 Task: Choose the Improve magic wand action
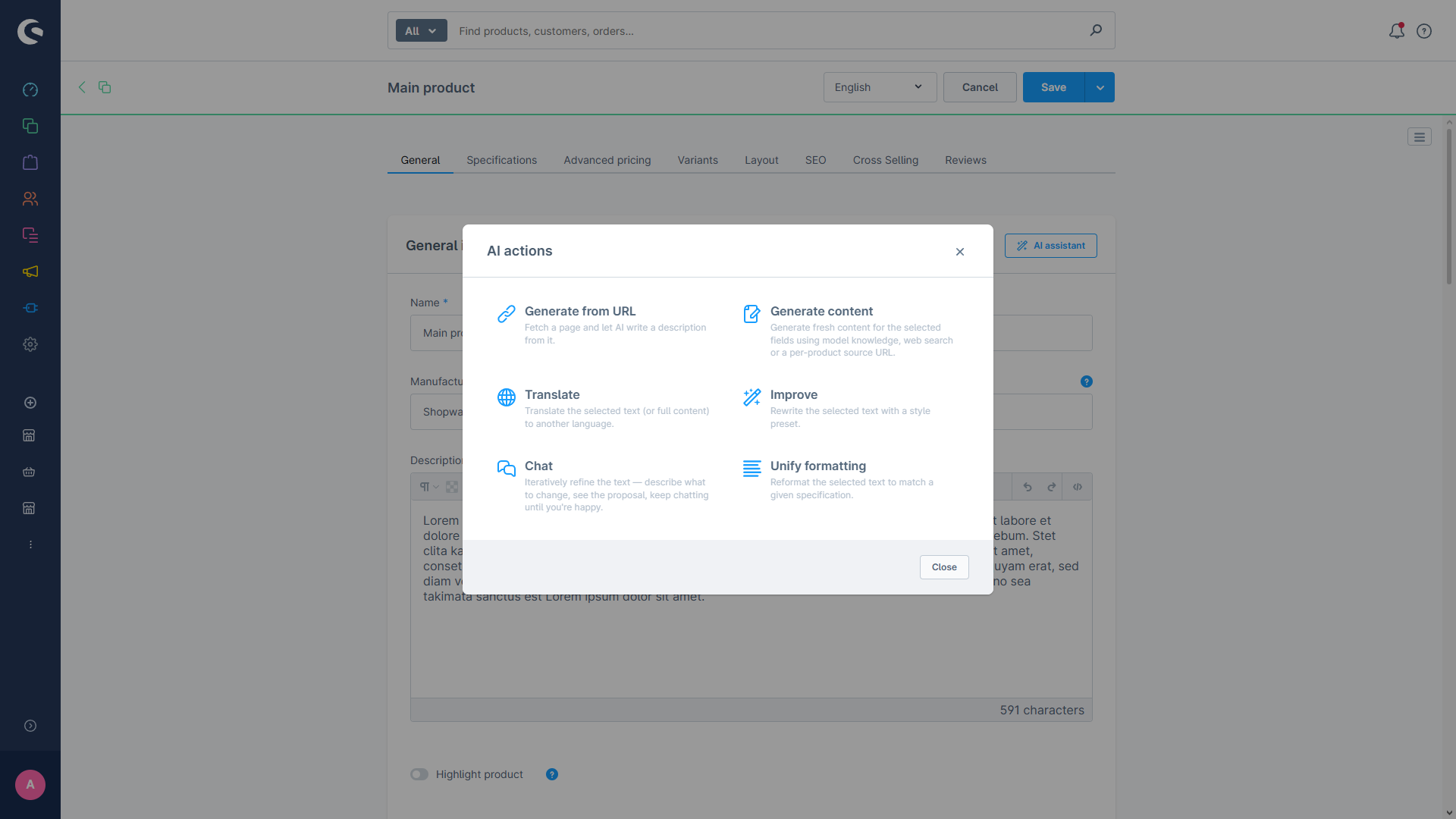[x=752, y=397]
